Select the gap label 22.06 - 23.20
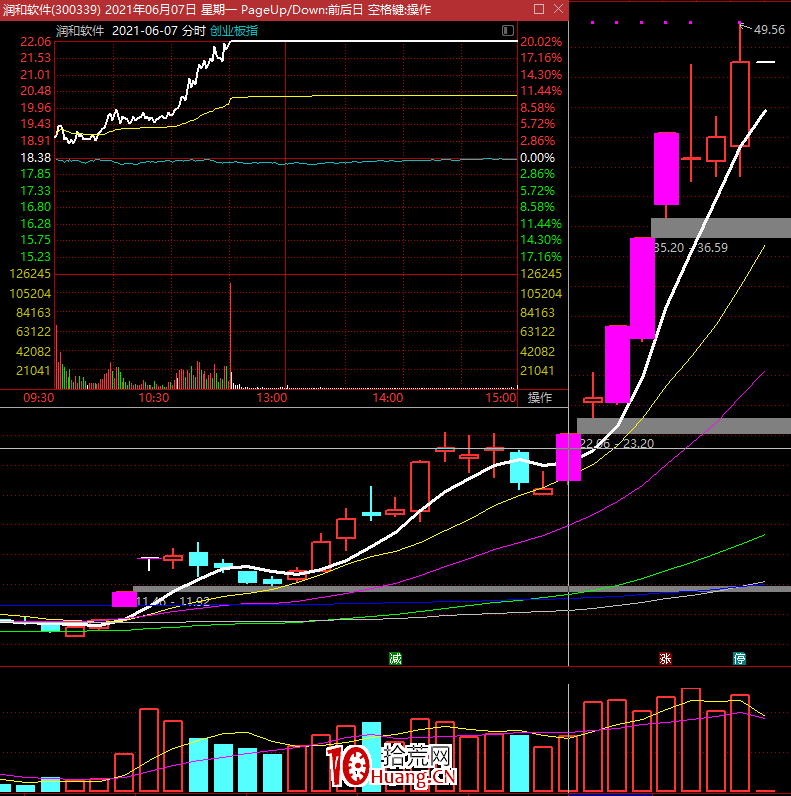This screenshot has height=796, width=791. tap(617, 443)
